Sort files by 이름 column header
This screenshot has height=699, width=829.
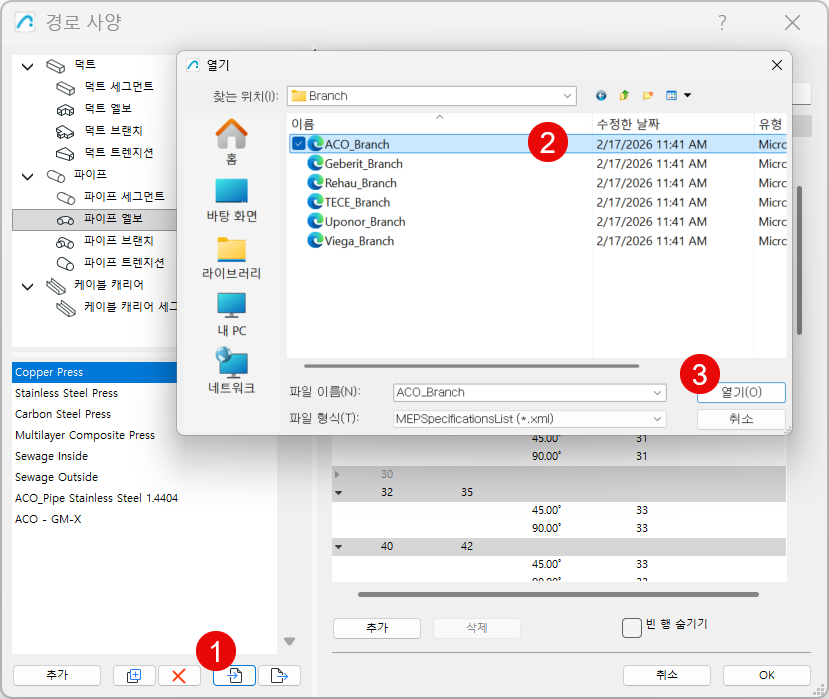coord(439,124)
